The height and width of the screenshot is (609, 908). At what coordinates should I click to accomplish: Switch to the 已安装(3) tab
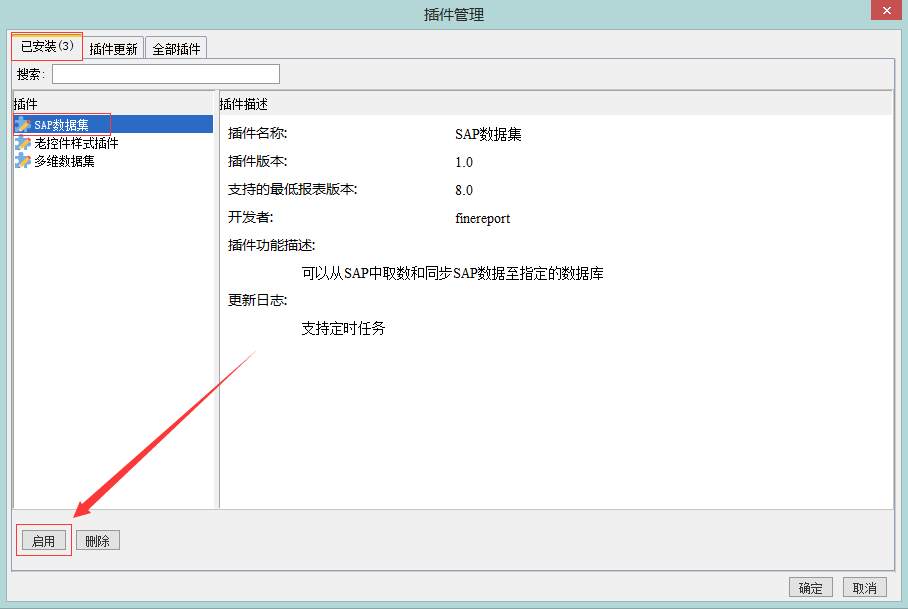coord(47,46)
